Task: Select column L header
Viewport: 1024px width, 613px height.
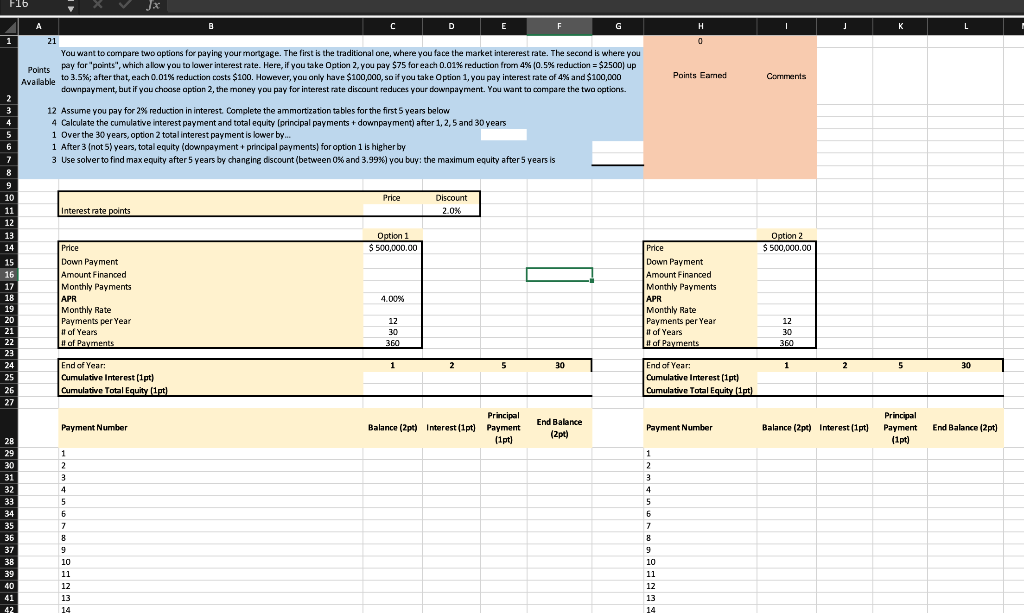Action: coord(965,27)
